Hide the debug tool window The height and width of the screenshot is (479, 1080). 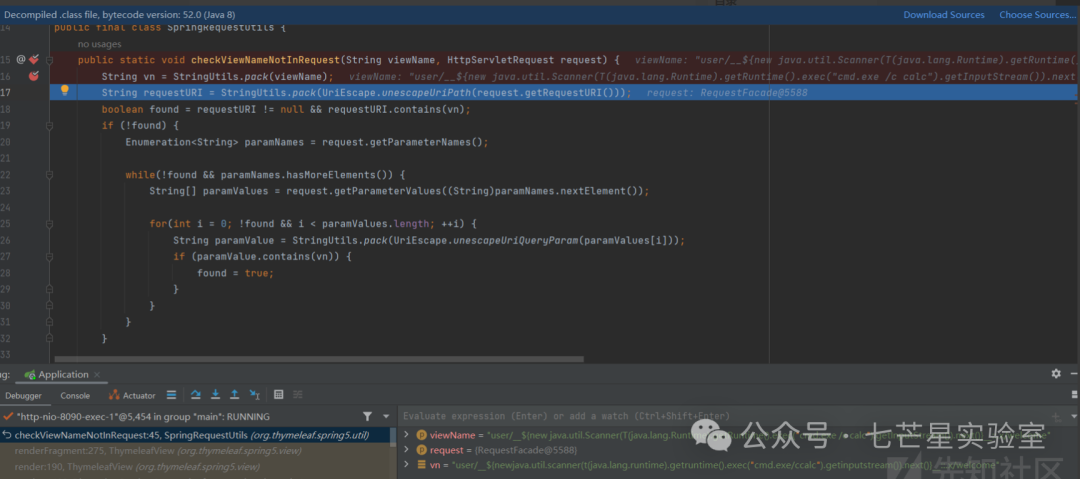1076,374
